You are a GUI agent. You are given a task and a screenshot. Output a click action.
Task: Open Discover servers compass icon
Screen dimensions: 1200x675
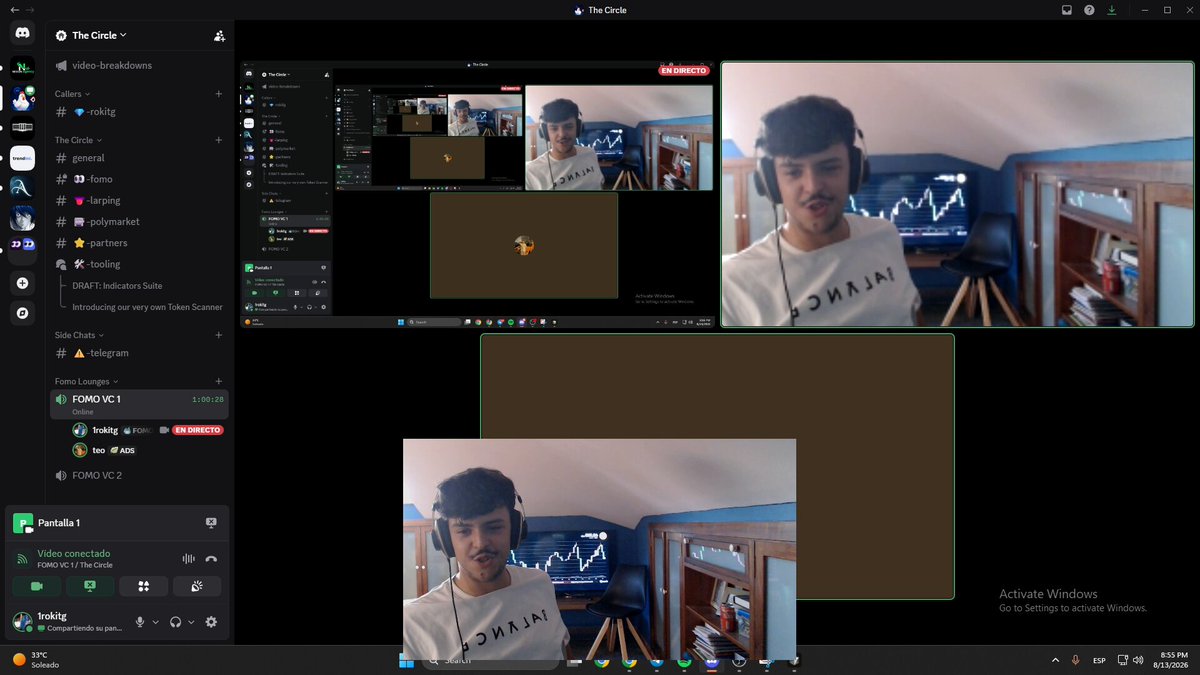(22, 313)
